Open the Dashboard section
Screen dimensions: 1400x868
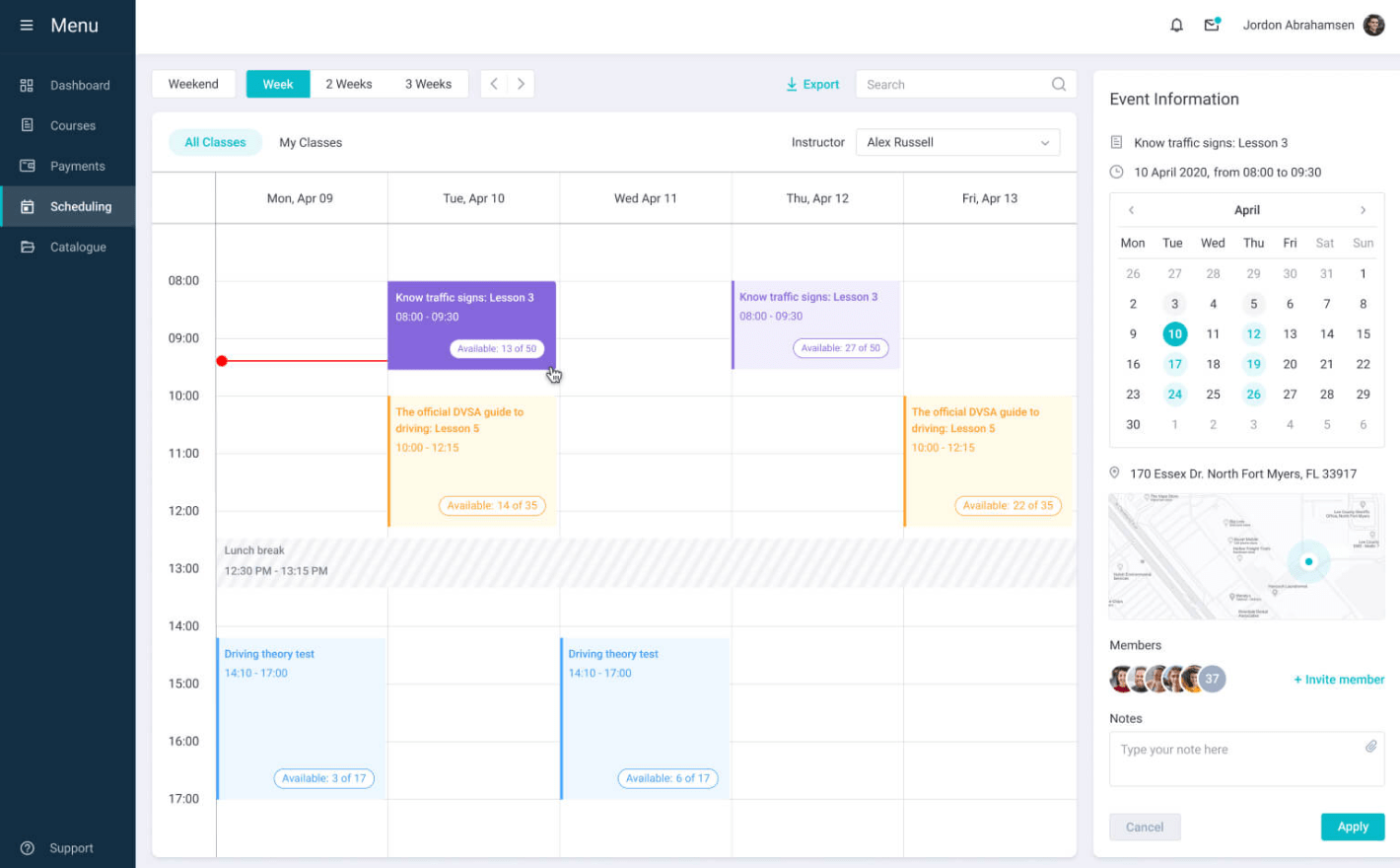(x=80, y=85)
